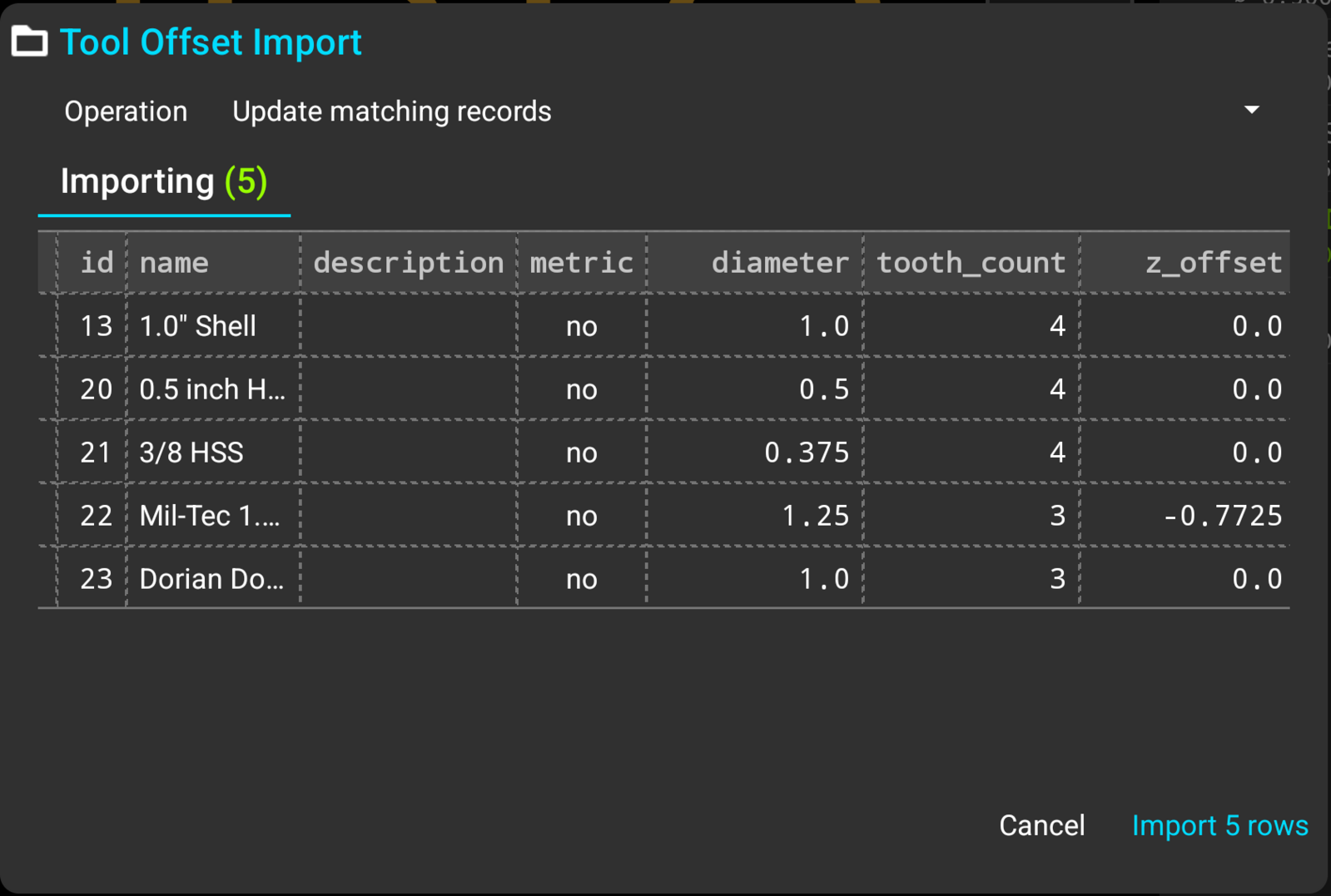This screenshot has height=896, width=1331.
Task: Select the Dorian Do... row
Action: pos(663,578)
